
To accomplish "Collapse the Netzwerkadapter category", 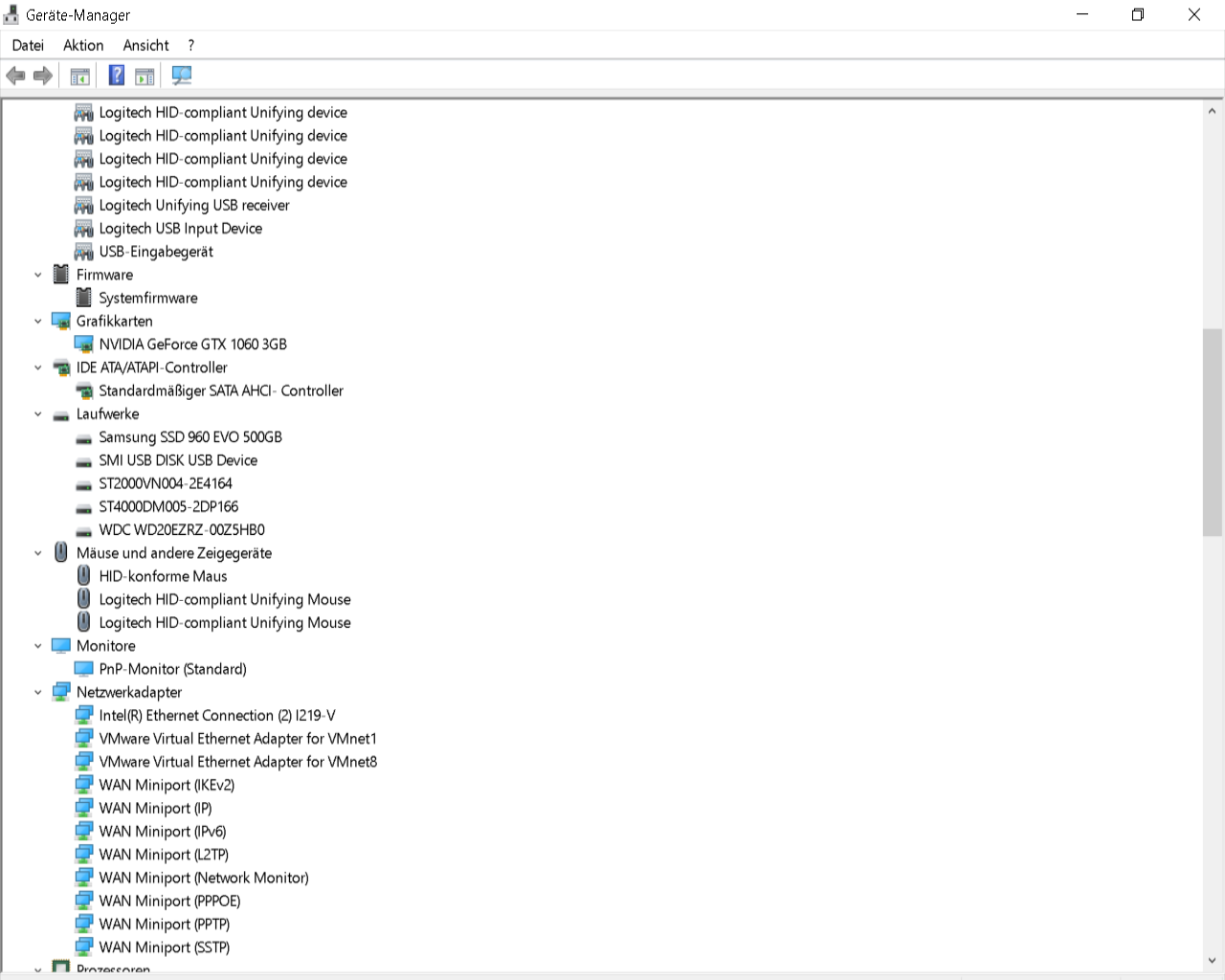I will pos(38,692).
